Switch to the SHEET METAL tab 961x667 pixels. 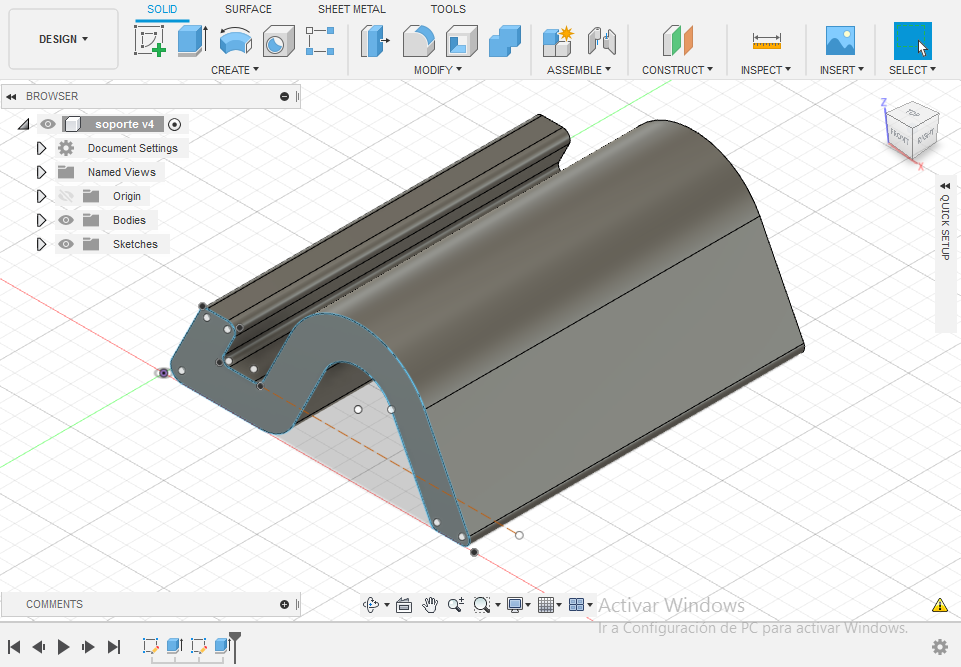tap(352, 9)
